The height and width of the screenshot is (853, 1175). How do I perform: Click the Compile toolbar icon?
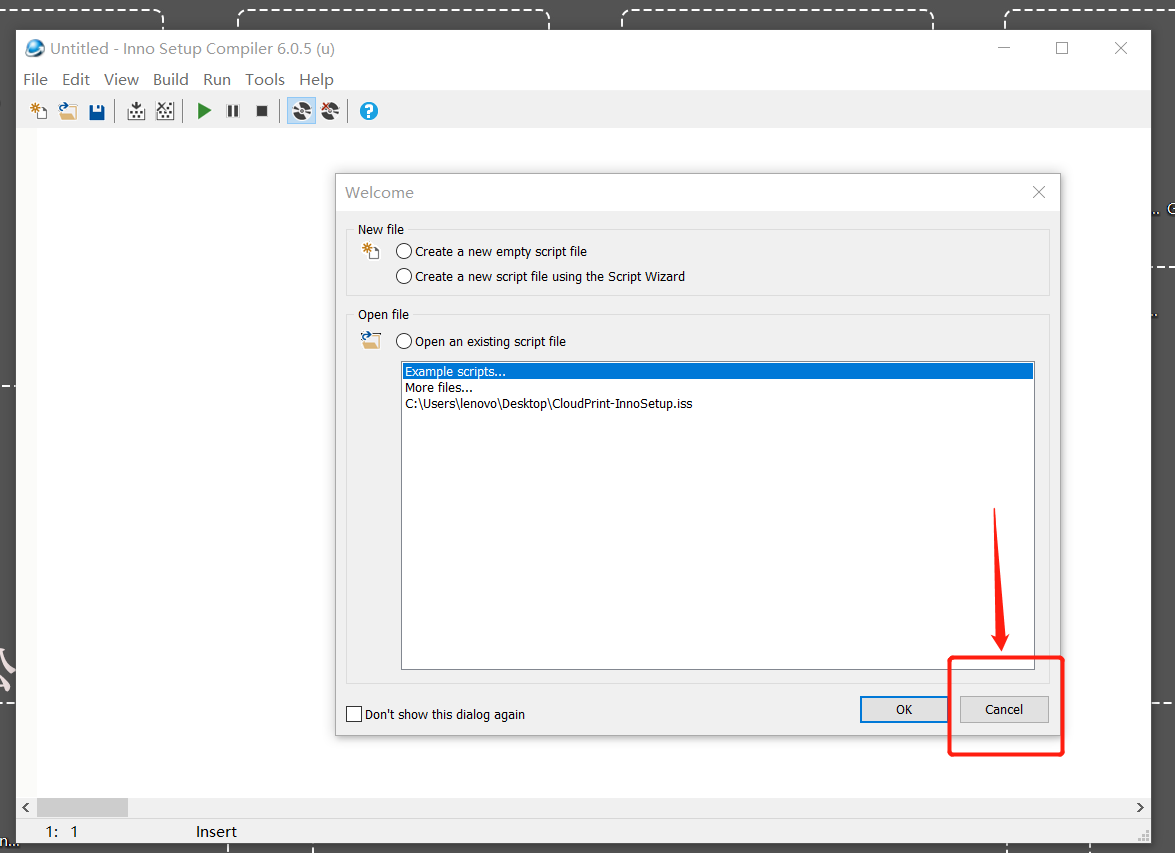click(x=136, y=112)
